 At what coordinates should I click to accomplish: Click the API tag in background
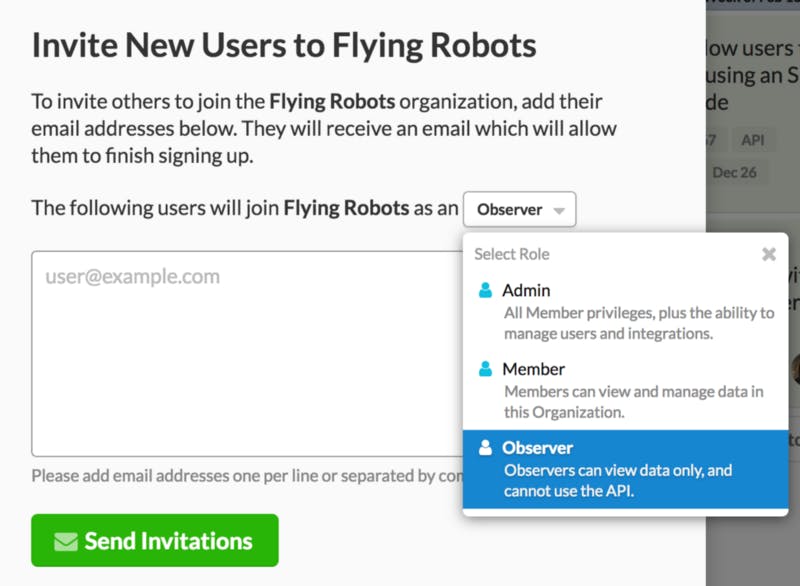[753, 140]
